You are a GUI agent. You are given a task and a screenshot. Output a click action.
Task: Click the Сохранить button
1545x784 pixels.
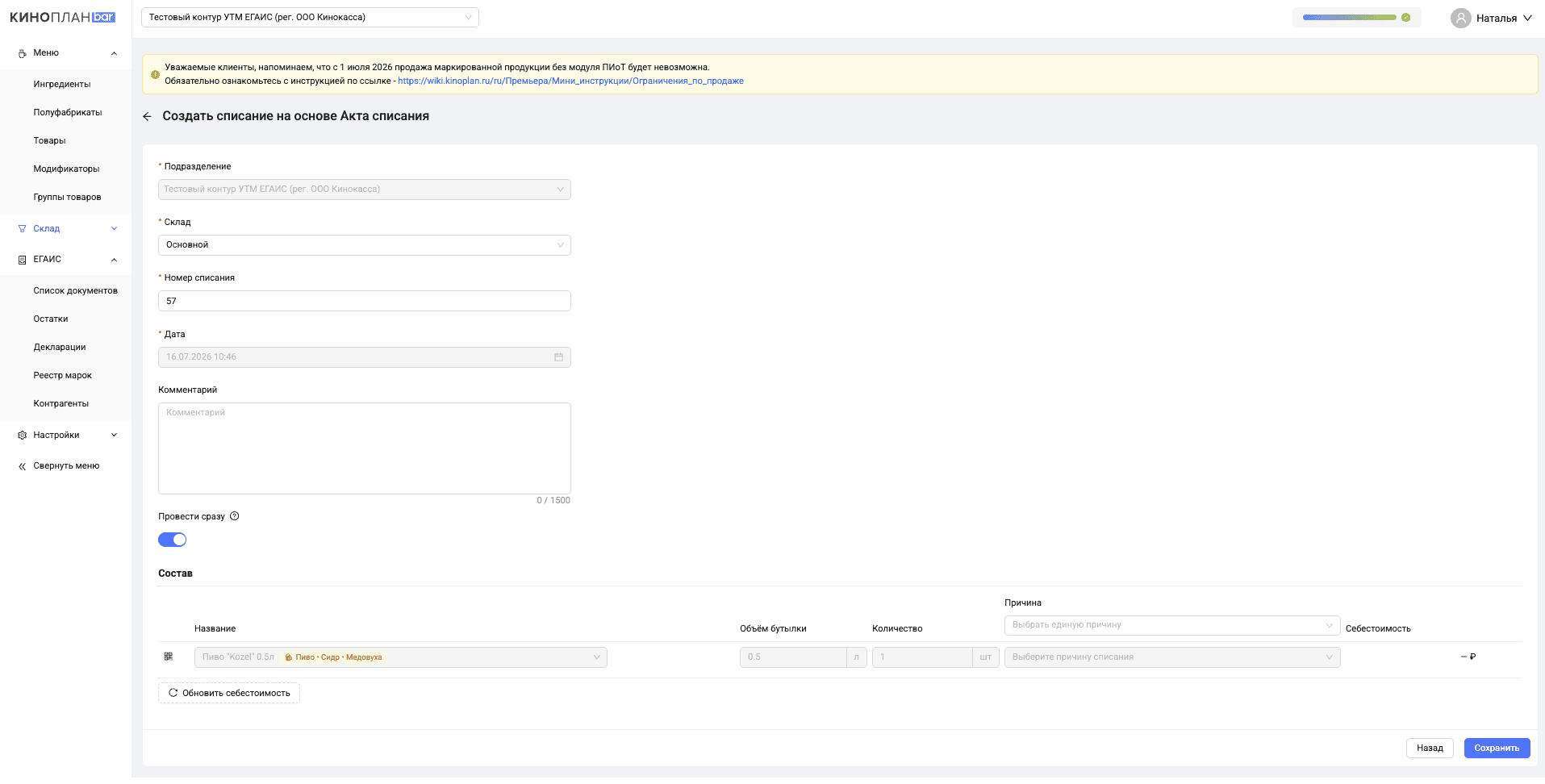click(1497, 748)
